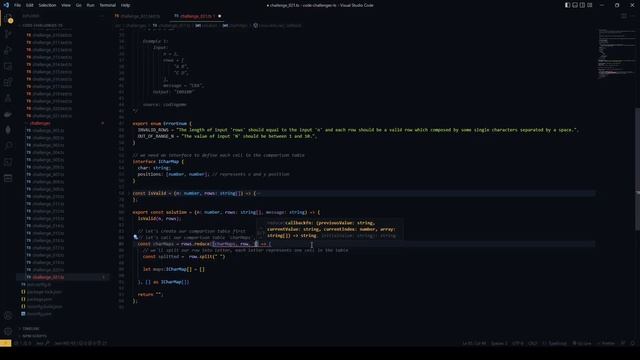Open package.json in Explorer
Viewport: 640px width, 360px height.
(x=40, y=299)
